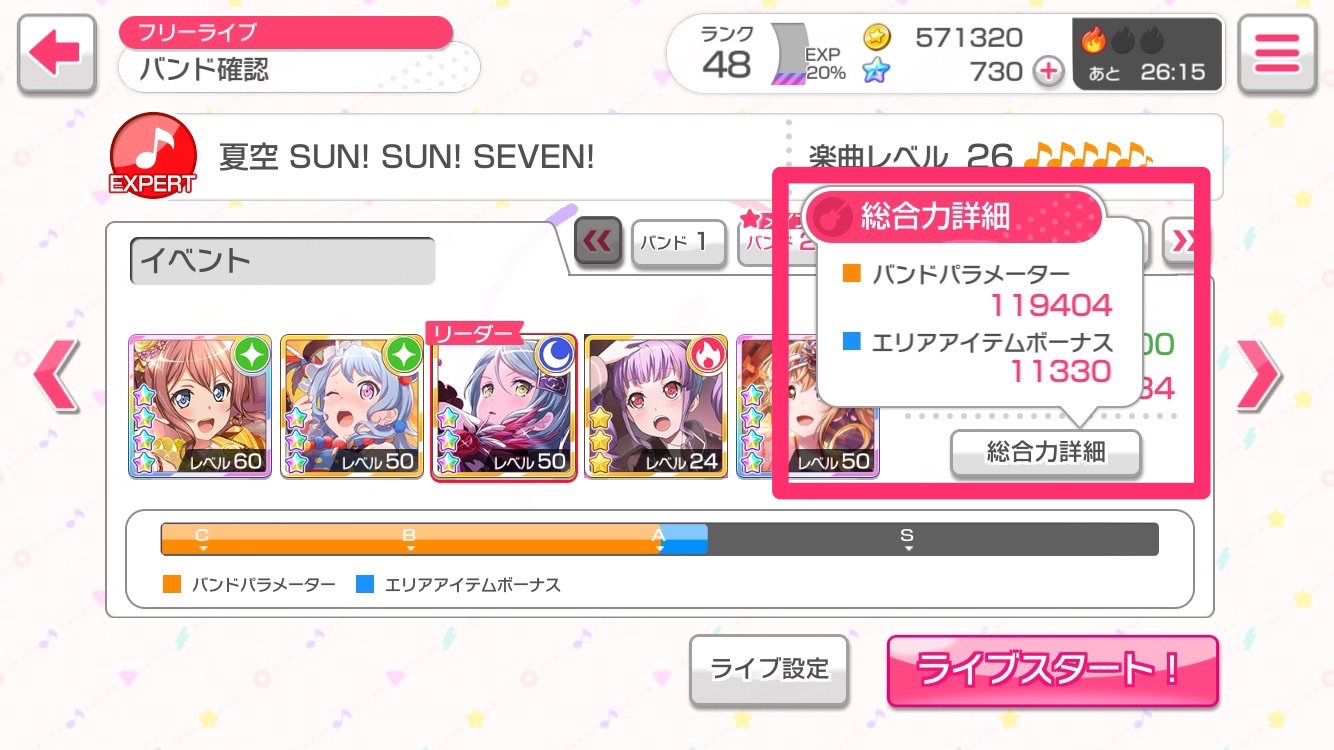Go to the next band with right arrow
Viewport: 1334px width, 750px height.
[1258, 375]
